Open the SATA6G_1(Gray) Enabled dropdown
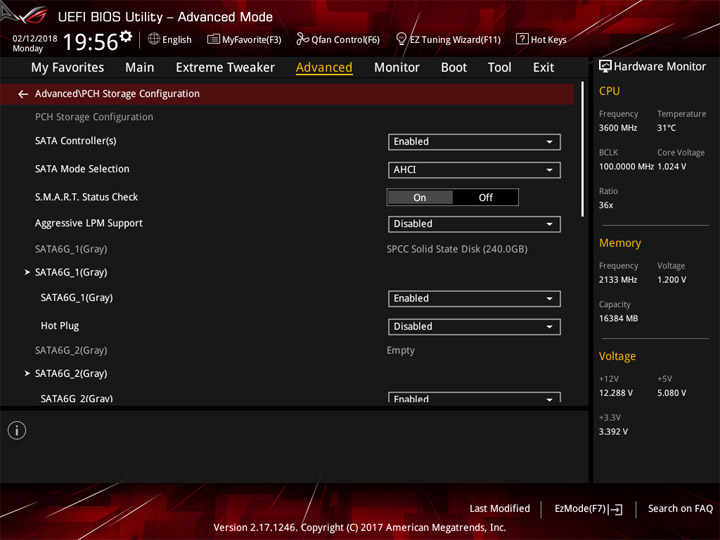 (x=474, y=299)
